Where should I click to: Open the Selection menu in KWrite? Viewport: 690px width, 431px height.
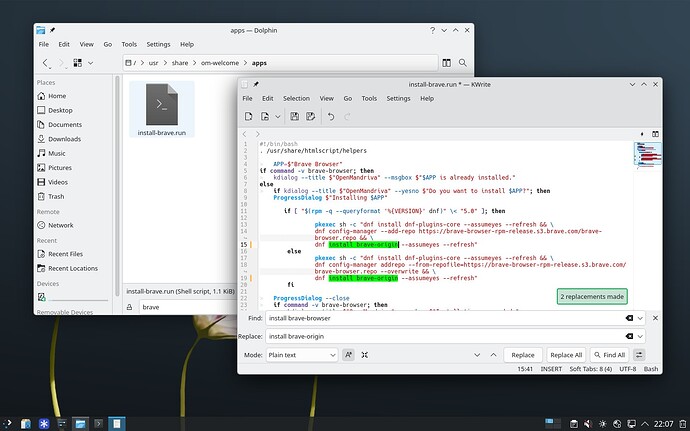296,99
